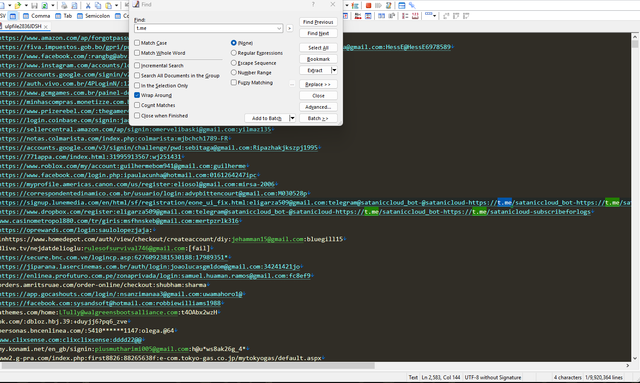
Task: Click the vertical scrollbar thumb in the editor
Action: (x=635, y=44)
